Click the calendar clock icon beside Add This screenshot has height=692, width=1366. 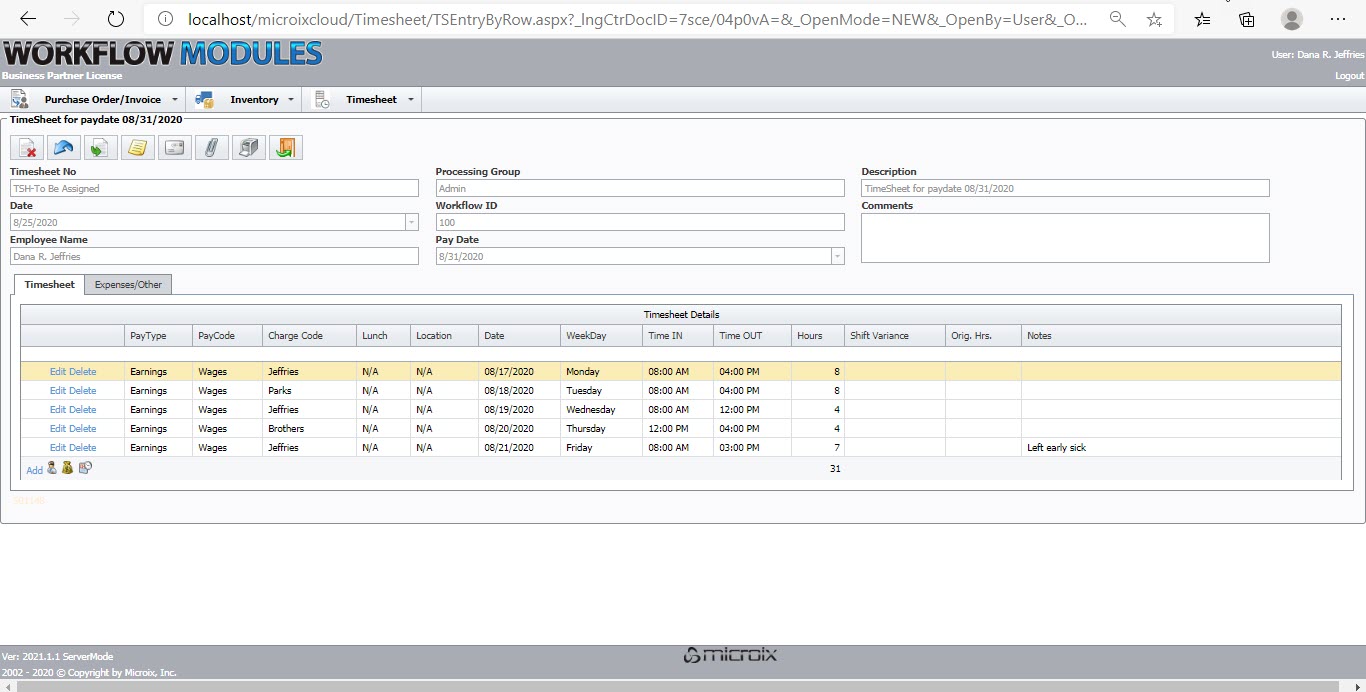tap(85, 468)
